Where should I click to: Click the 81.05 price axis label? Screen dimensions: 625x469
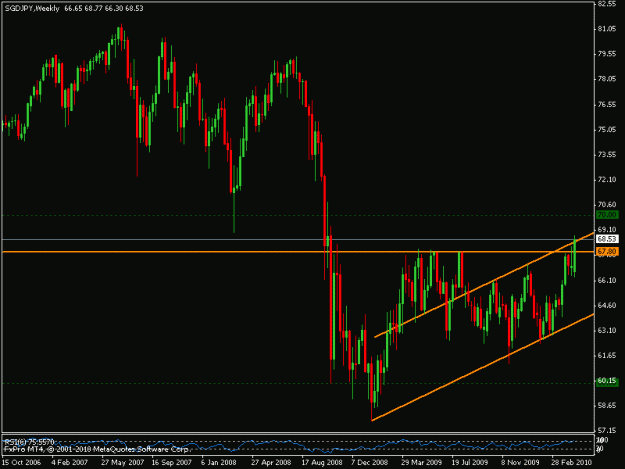[607, 29]
